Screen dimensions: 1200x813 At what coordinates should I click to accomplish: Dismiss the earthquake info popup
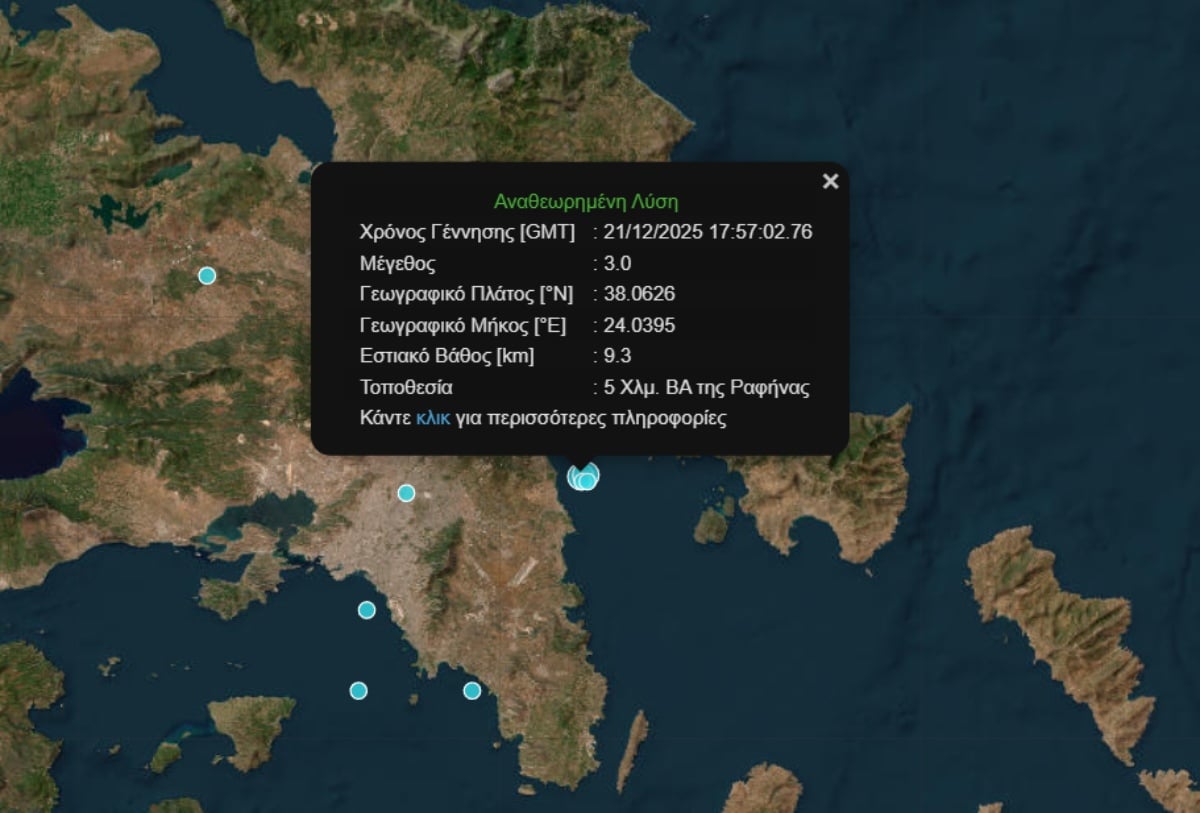[830, 181]
